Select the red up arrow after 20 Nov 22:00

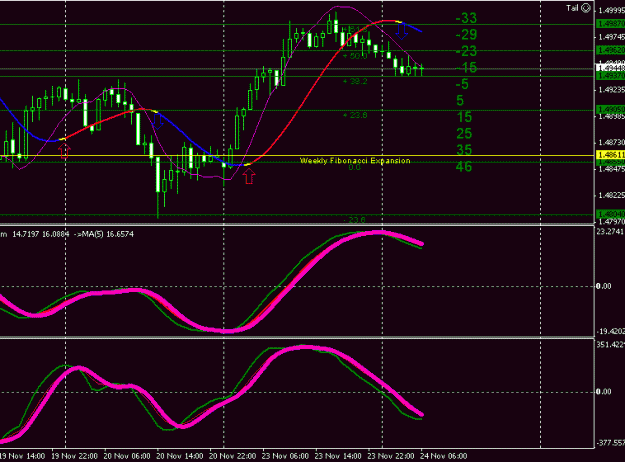pos(249,176)
